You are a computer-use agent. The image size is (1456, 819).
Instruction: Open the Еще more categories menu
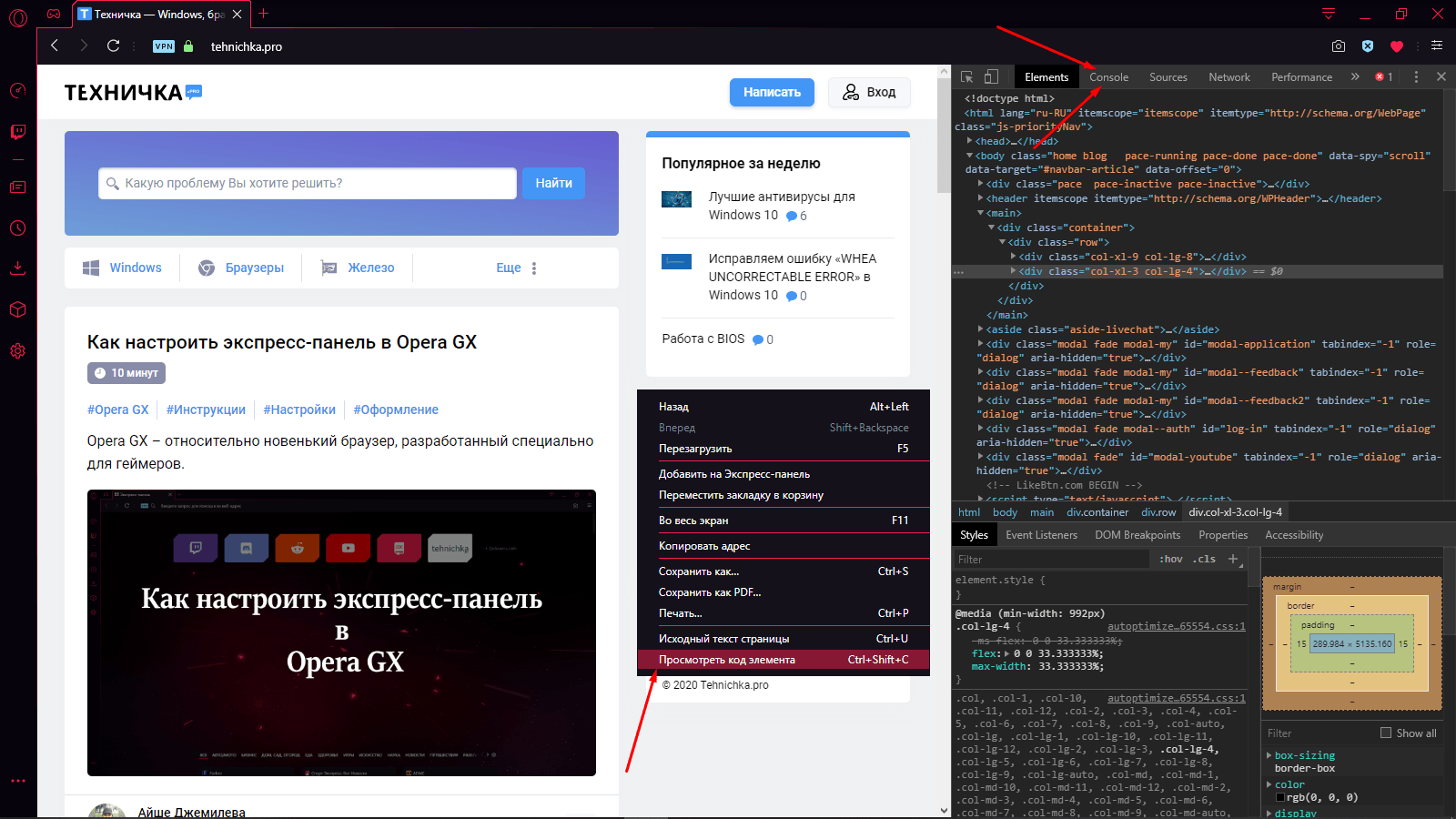[x=516, y=268]
